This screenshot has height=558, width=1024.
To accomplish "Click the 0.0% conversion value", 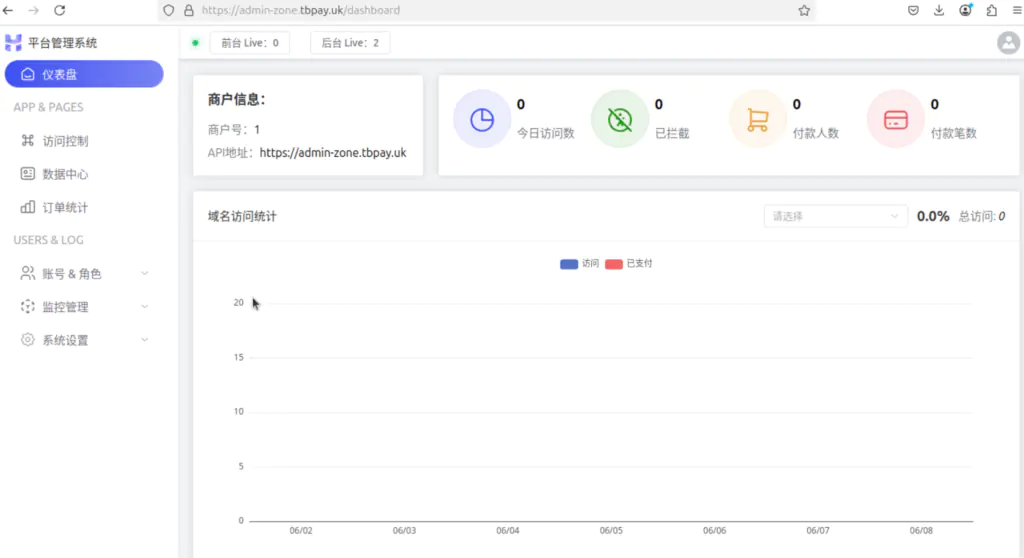I will pos(933,216).
